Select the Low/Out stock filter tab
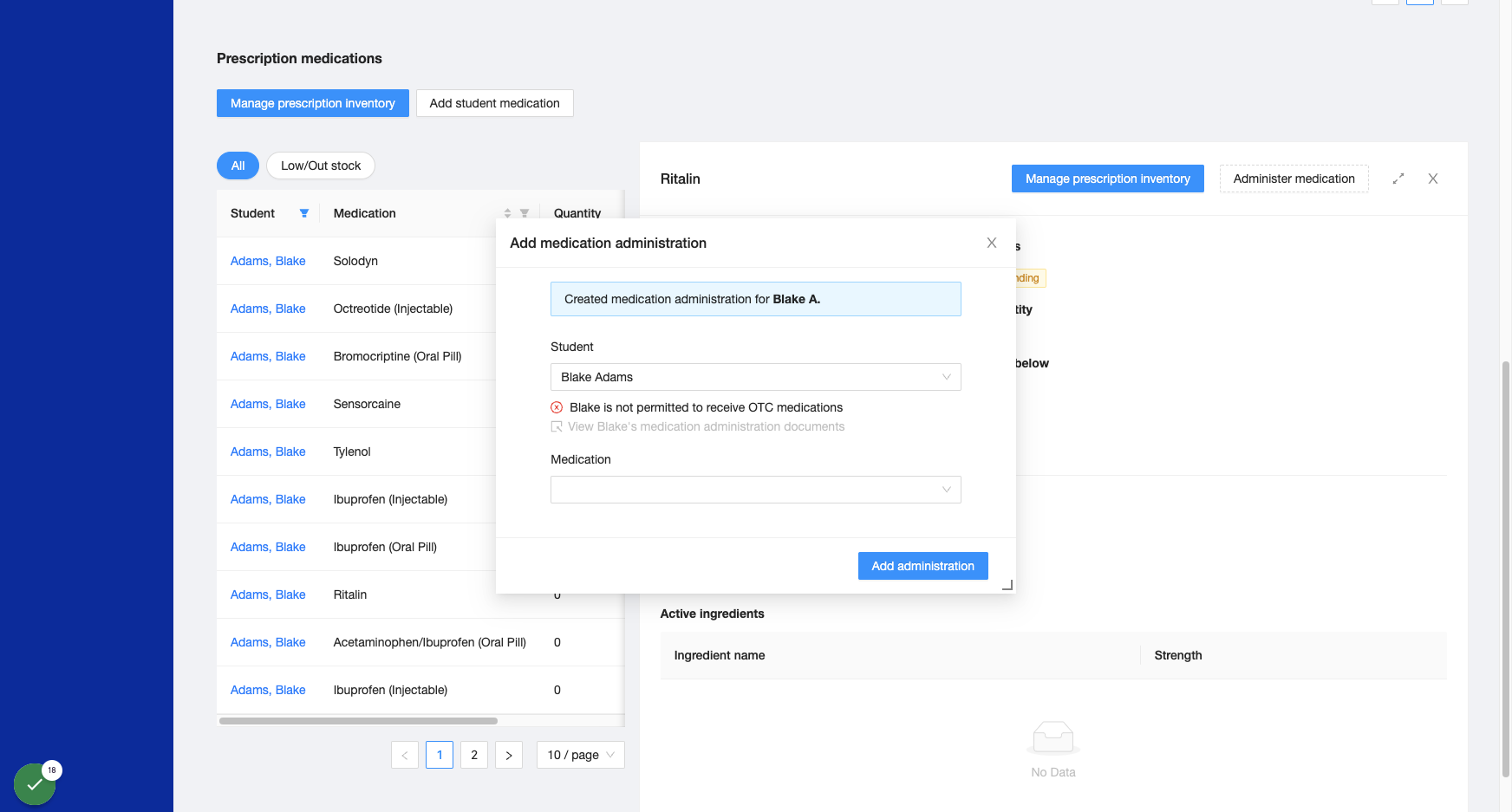 coord(321,166)
